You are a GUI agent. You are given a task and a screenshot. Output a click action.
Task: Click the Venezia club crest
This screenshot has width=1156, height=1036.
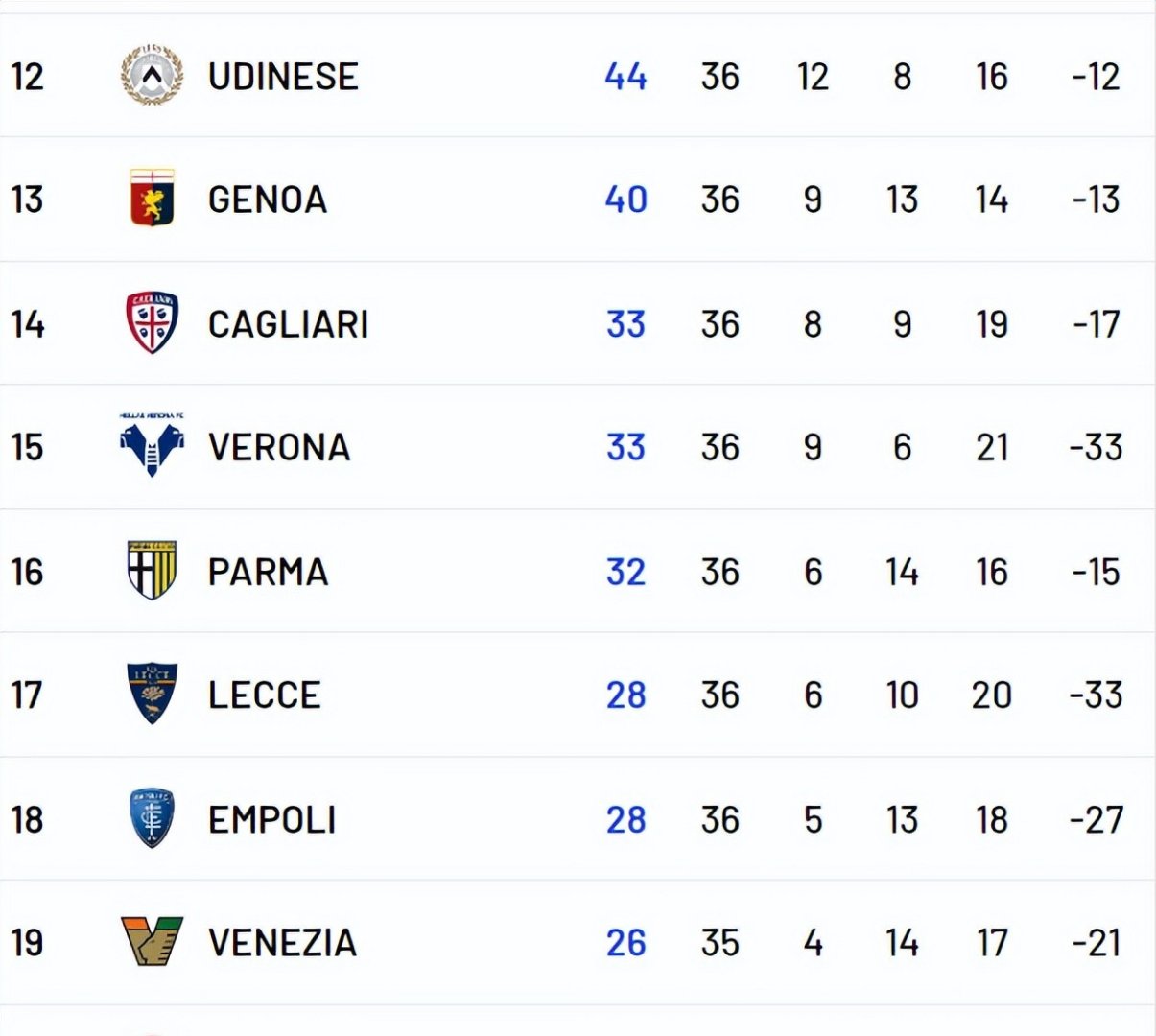[152, 942]
